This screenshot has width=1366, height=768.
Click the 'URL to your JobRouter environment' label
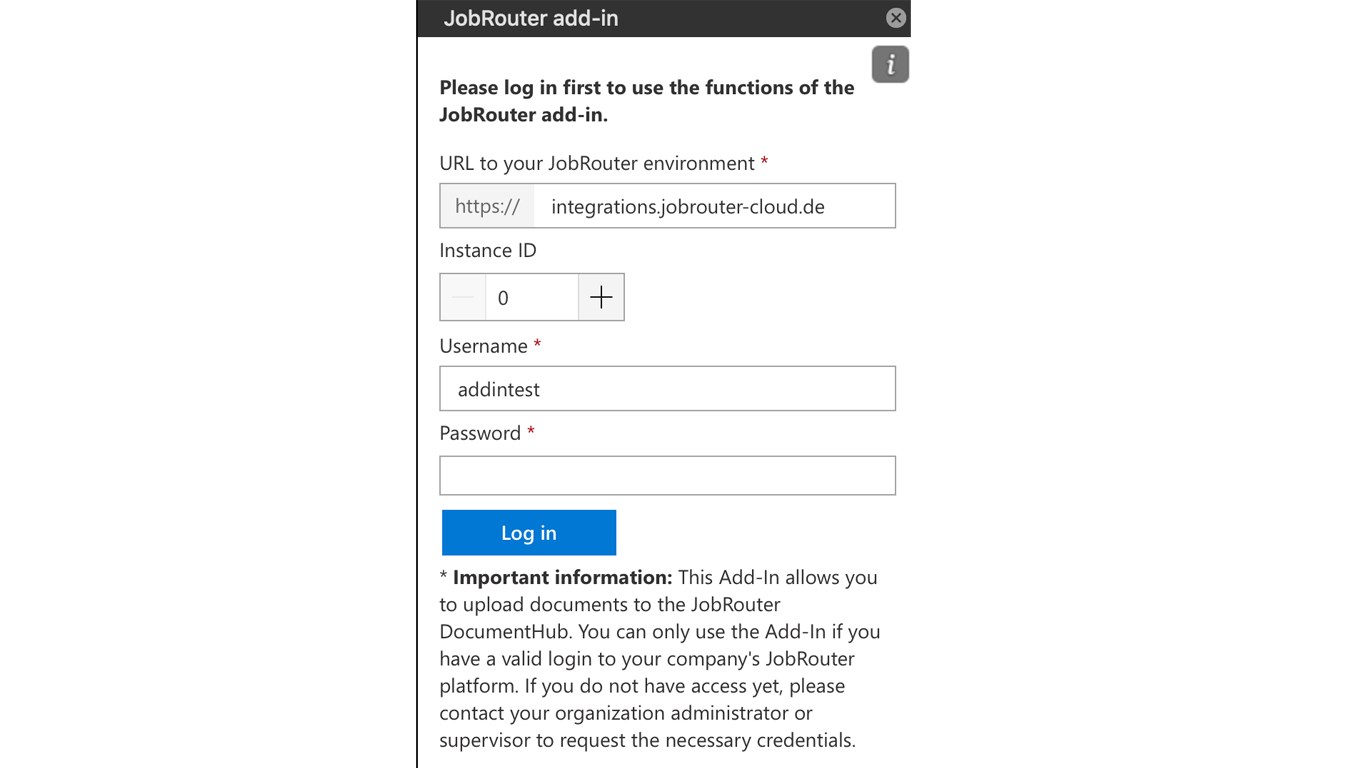click(597, 163)
